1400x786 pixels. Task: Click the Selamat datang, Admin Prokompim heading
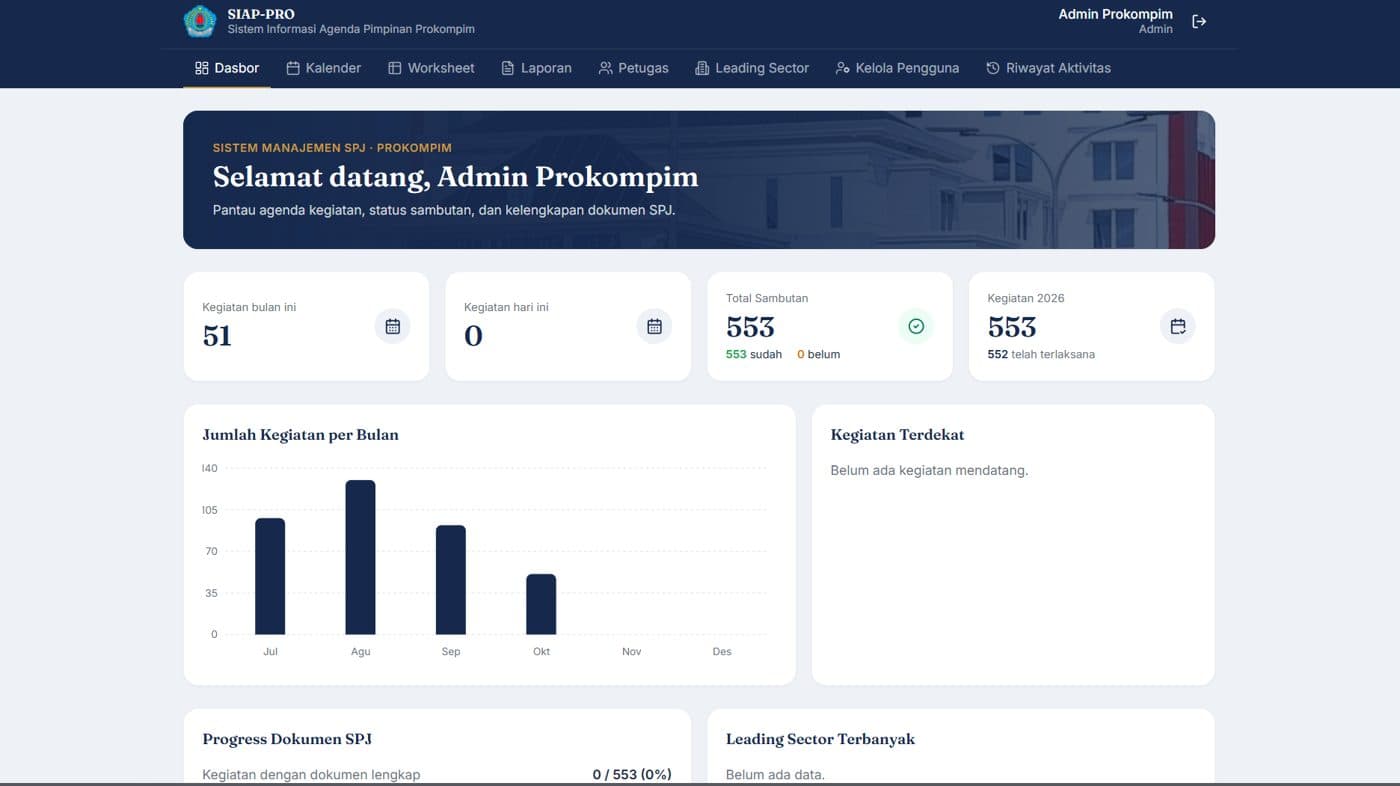[455, 177]
